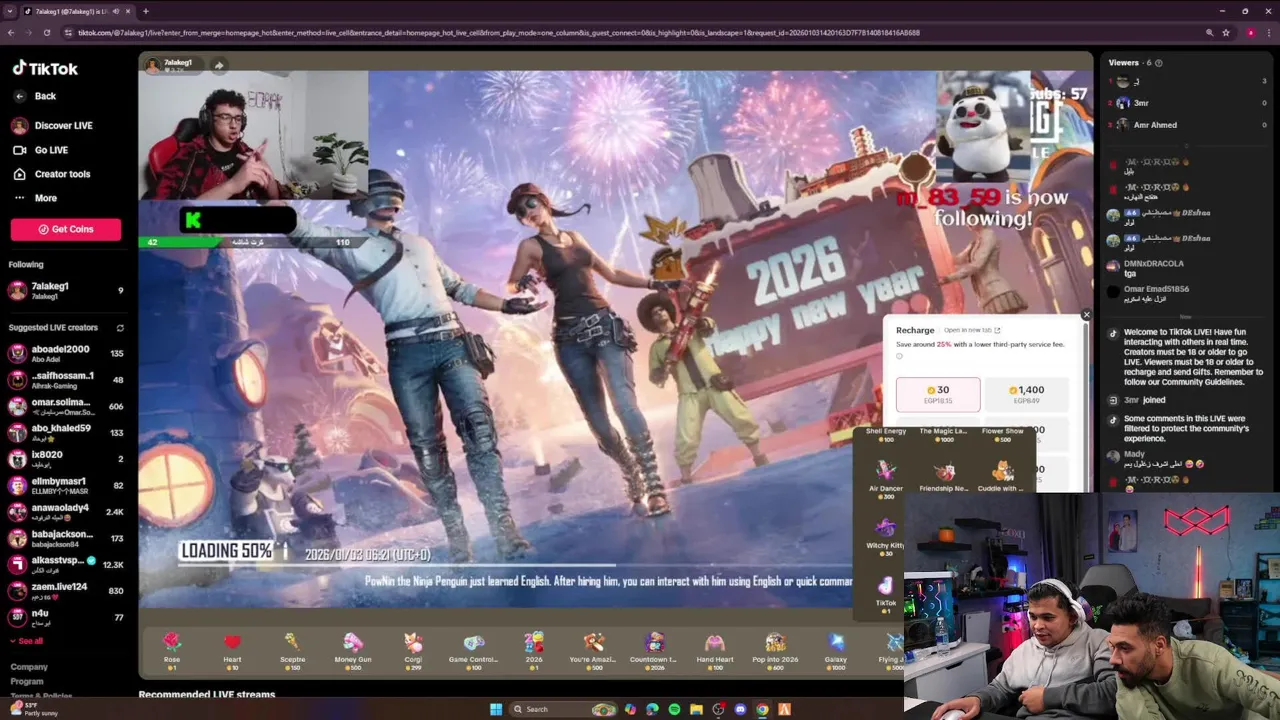Expand the See all creators list
The height and width of the screenshot is (720, 1280).
(x=27, y=641)
